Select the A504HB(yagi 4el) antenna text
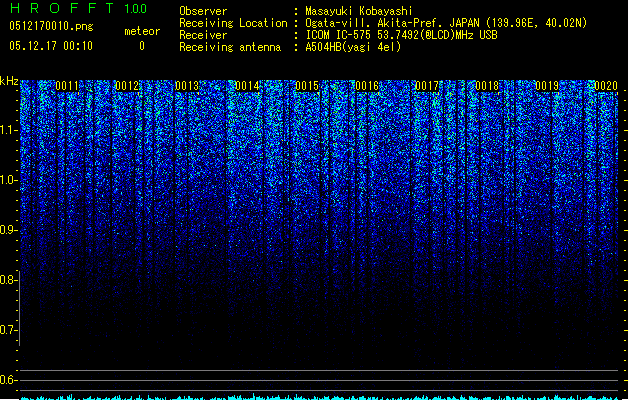The image size is (629, 400). click(353, 47)
